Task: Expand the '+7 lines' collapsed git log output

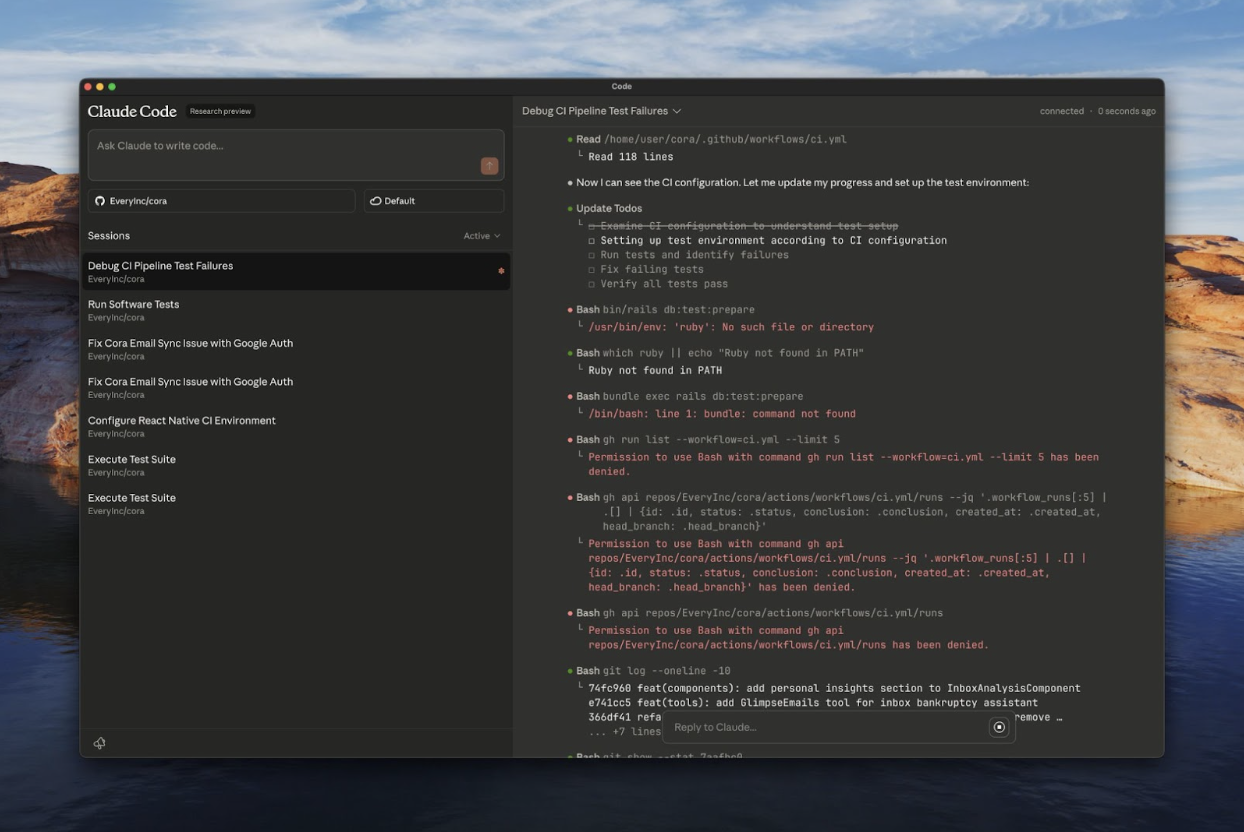Action: click(624, 732)
